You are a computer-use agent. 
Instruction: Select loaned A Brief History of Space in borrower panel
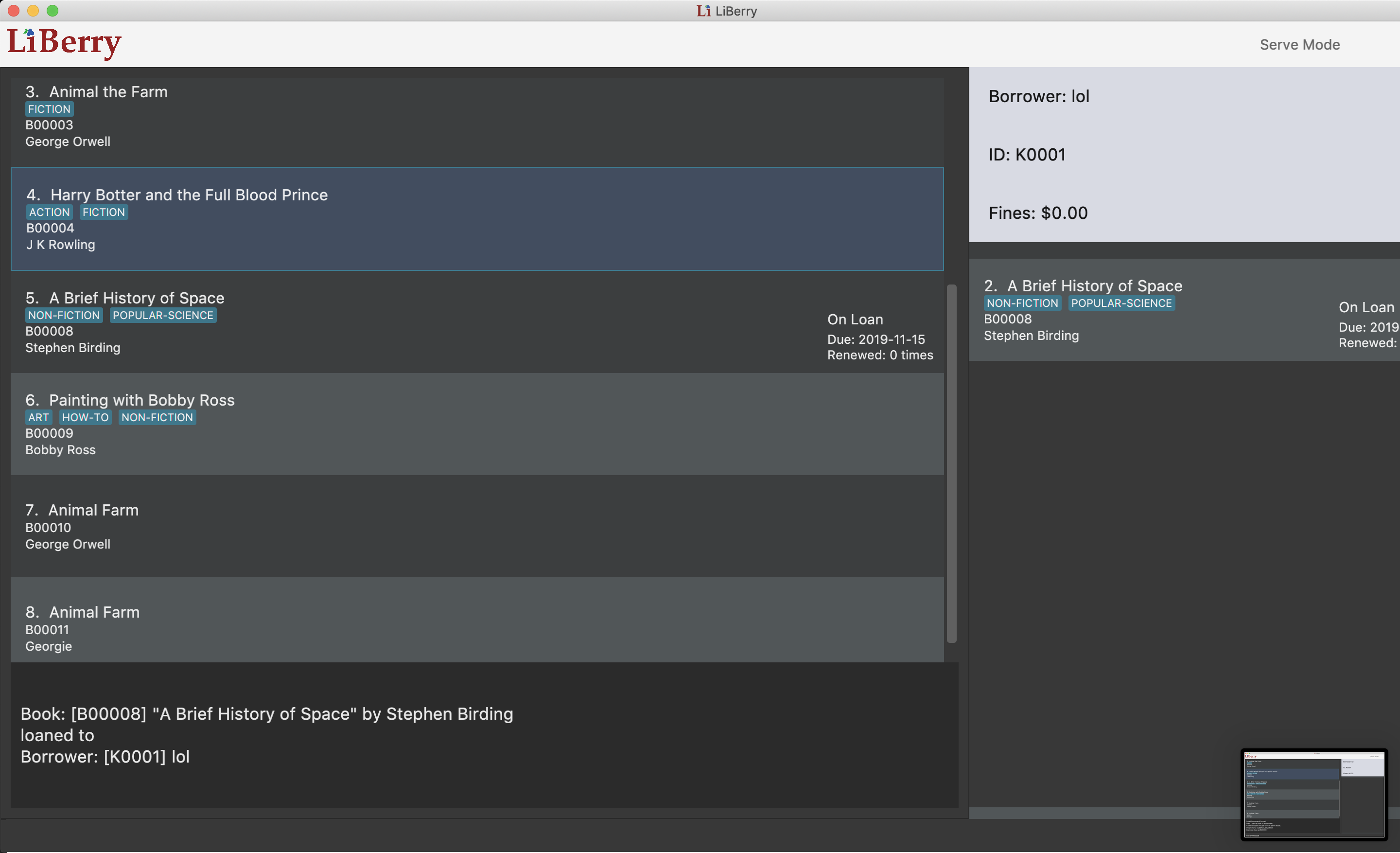[1185, 310]
